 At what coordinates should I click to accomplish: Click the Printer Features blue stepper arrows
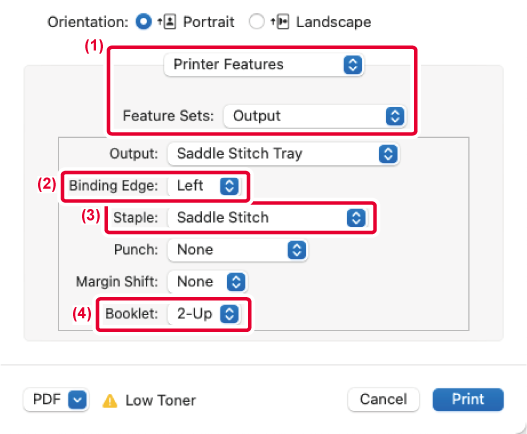(353, 65)
